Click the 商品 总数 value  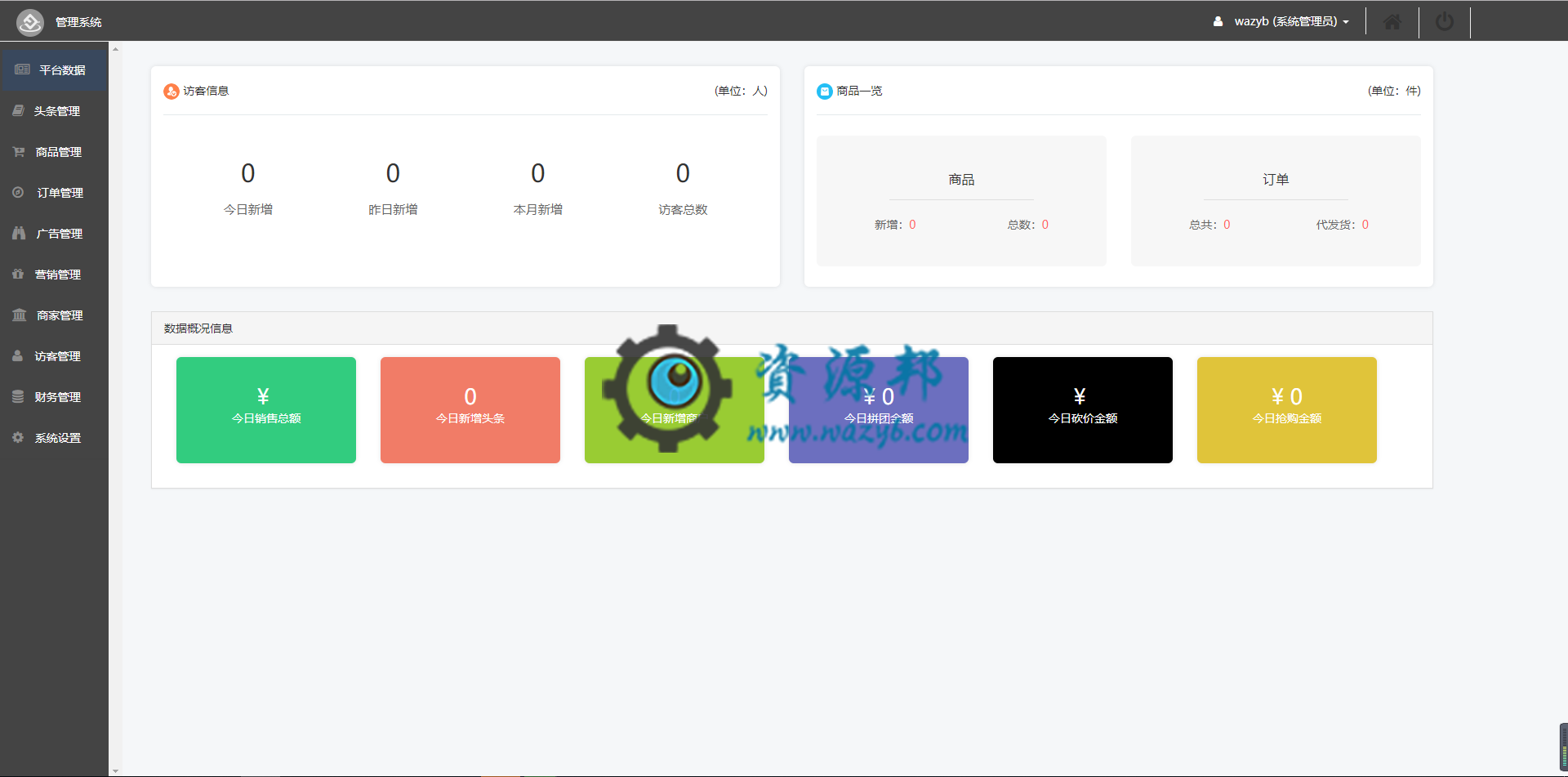pos(1045,225)
